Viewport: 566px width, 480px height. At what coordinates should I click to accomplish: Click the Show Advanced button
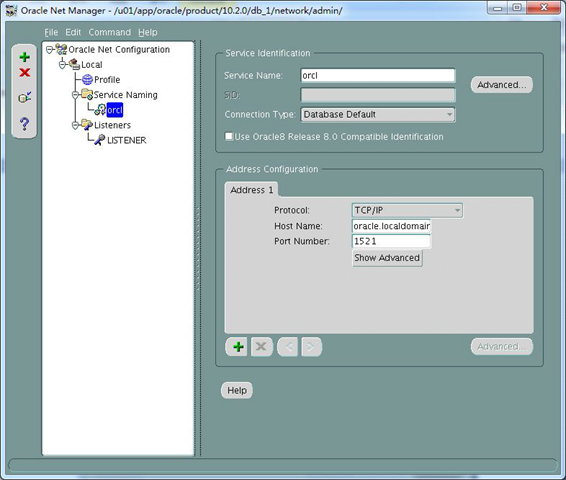point(387,258)
